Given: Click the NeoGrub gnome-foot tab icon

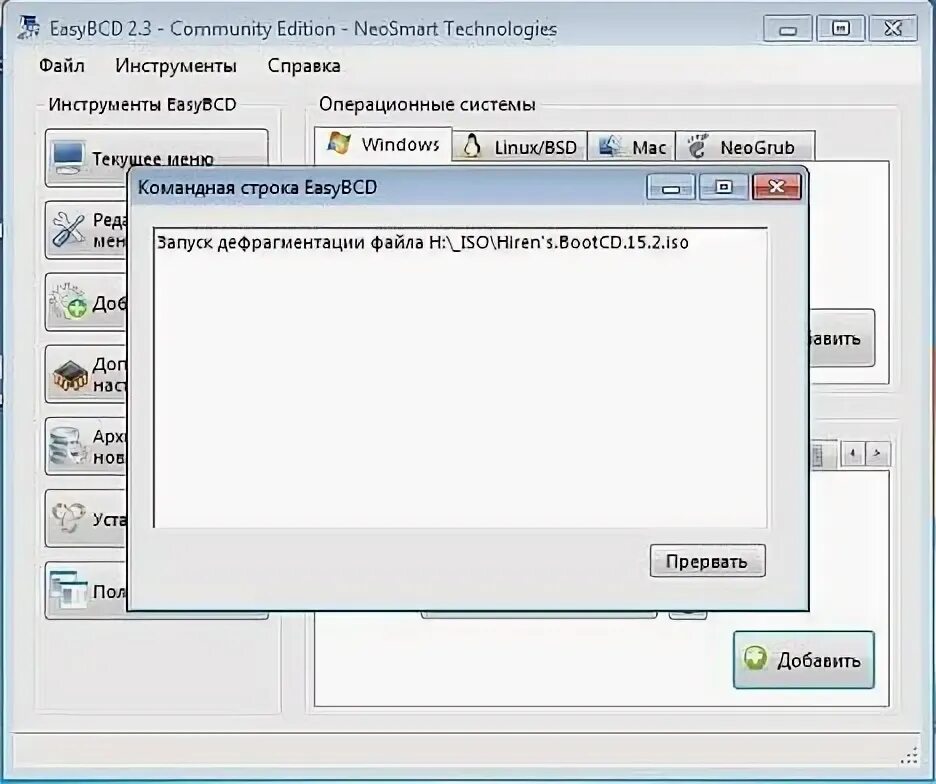Looking at the screenshot, I should [697, 146].
